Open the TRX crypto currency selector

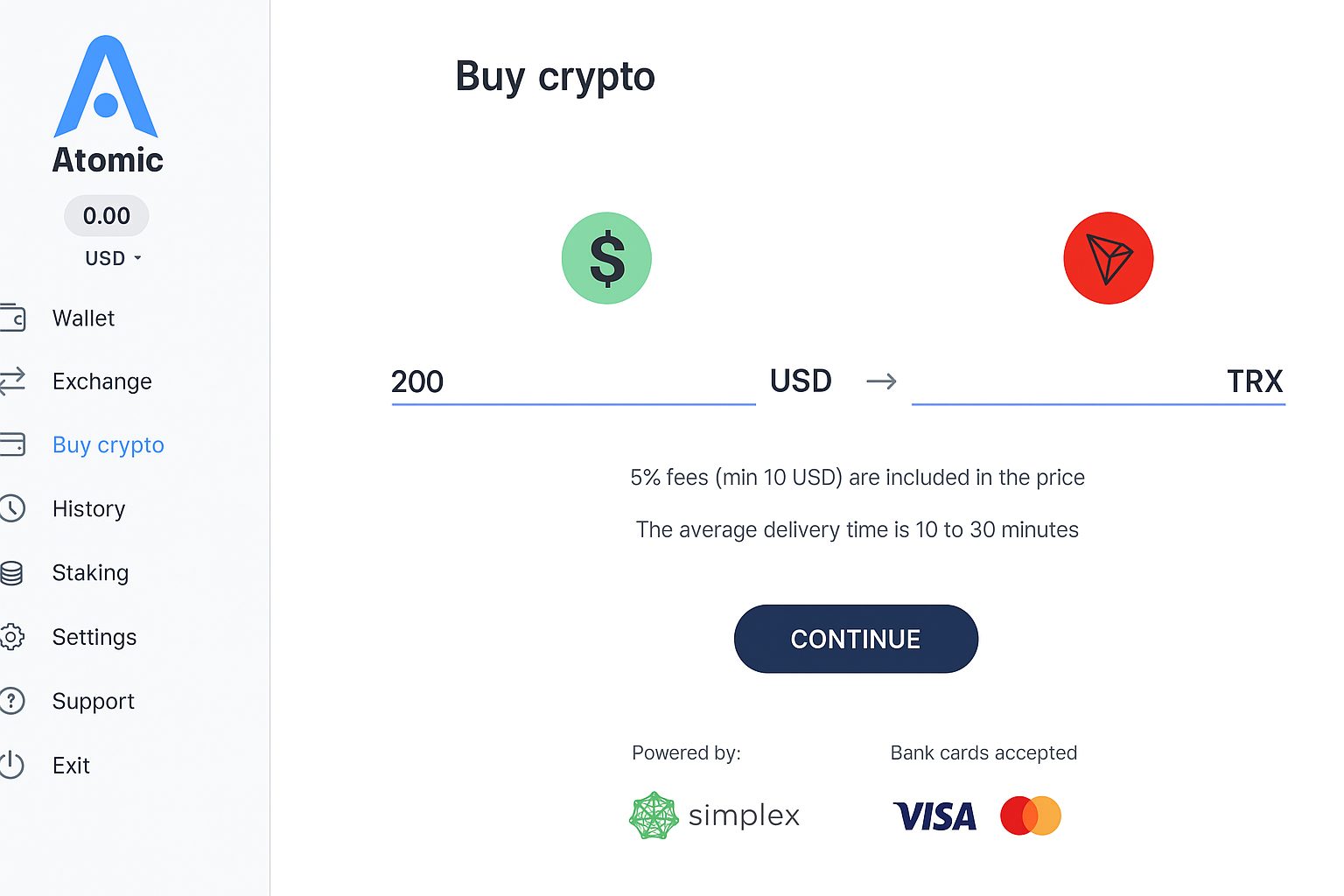click(1255, 381)
